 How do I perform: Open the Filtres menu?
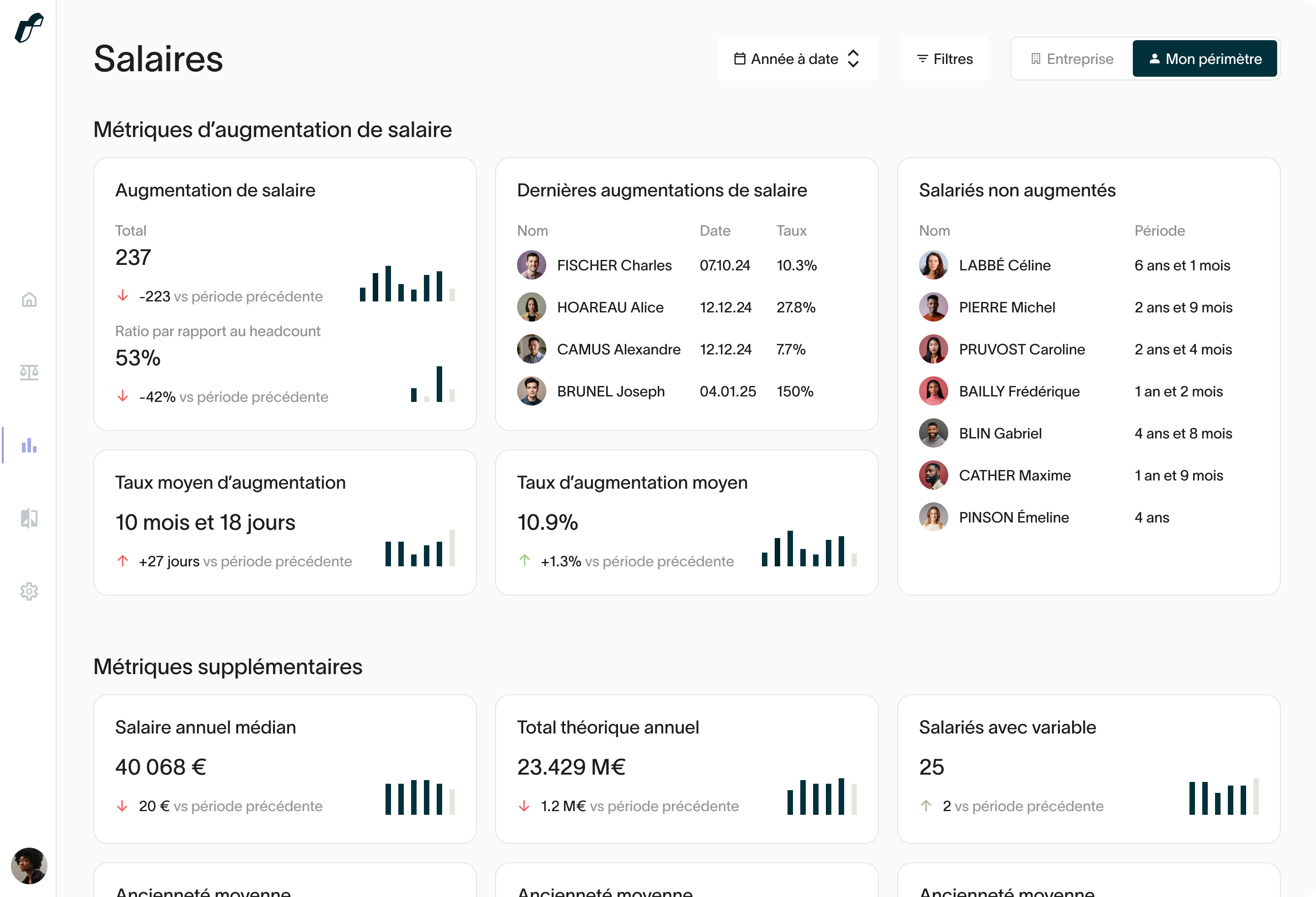point(944,59)
